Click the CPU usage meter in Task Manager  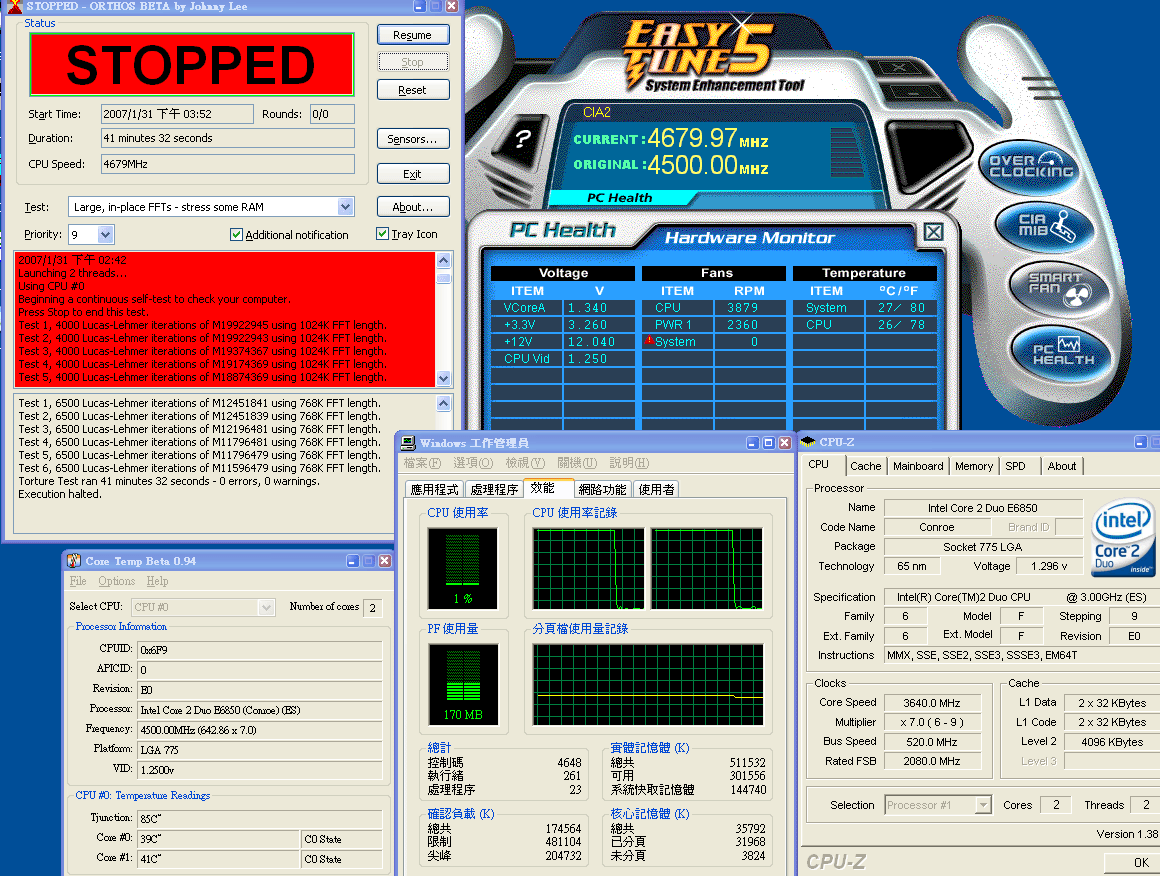462,567
